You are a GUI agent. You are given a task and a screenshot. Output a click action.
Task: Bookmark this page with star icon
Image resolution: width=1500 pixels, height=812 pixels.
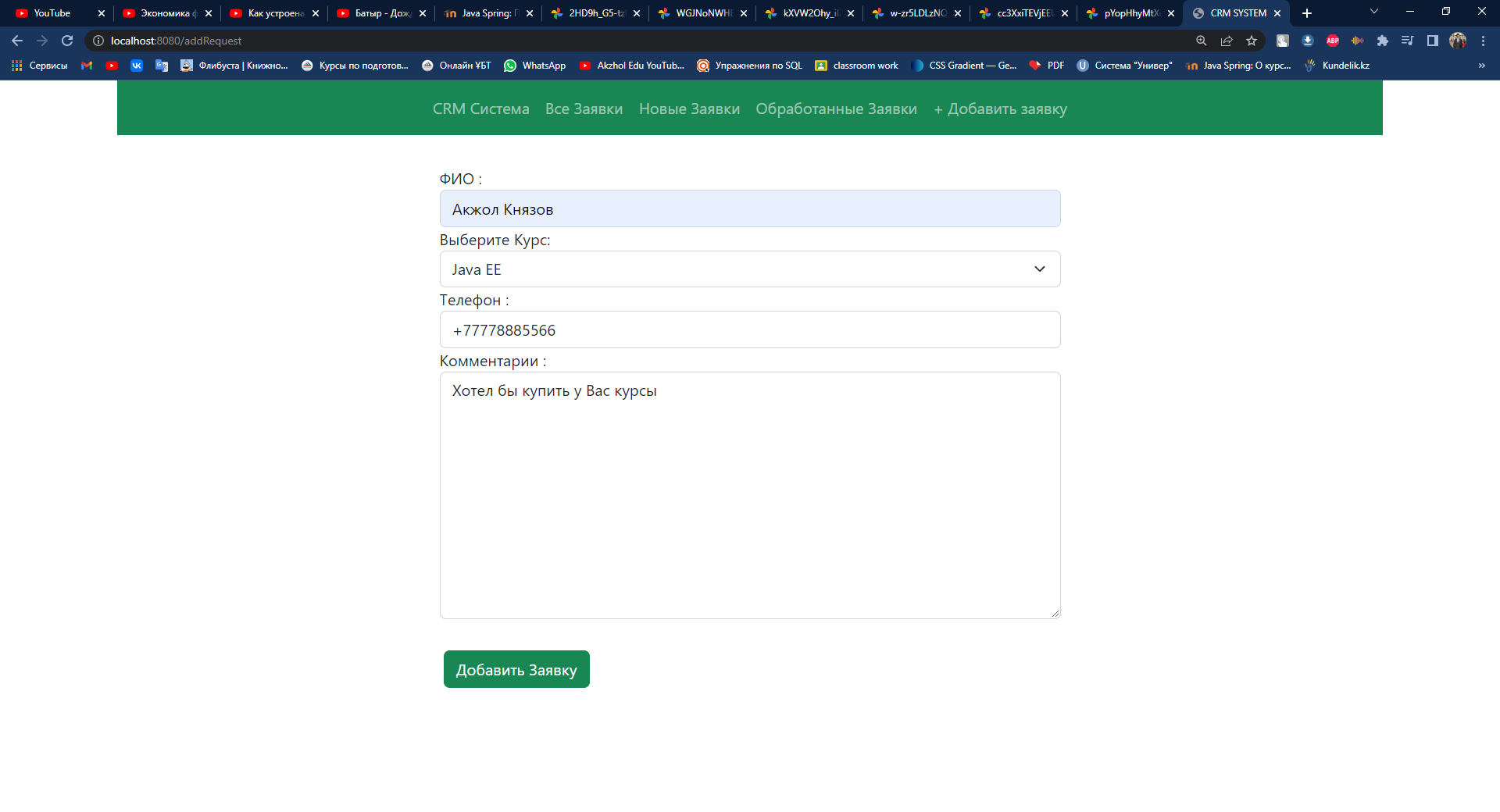[1252, 41]
